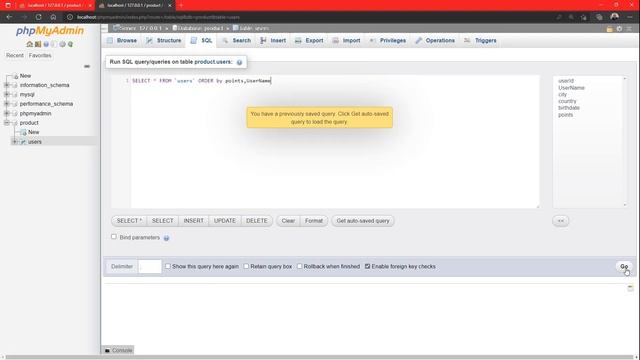Click the yellow lock bookmark icon at top right
Image resolution: width=640 pixels, height=360 pixels.
coord(609,29)
